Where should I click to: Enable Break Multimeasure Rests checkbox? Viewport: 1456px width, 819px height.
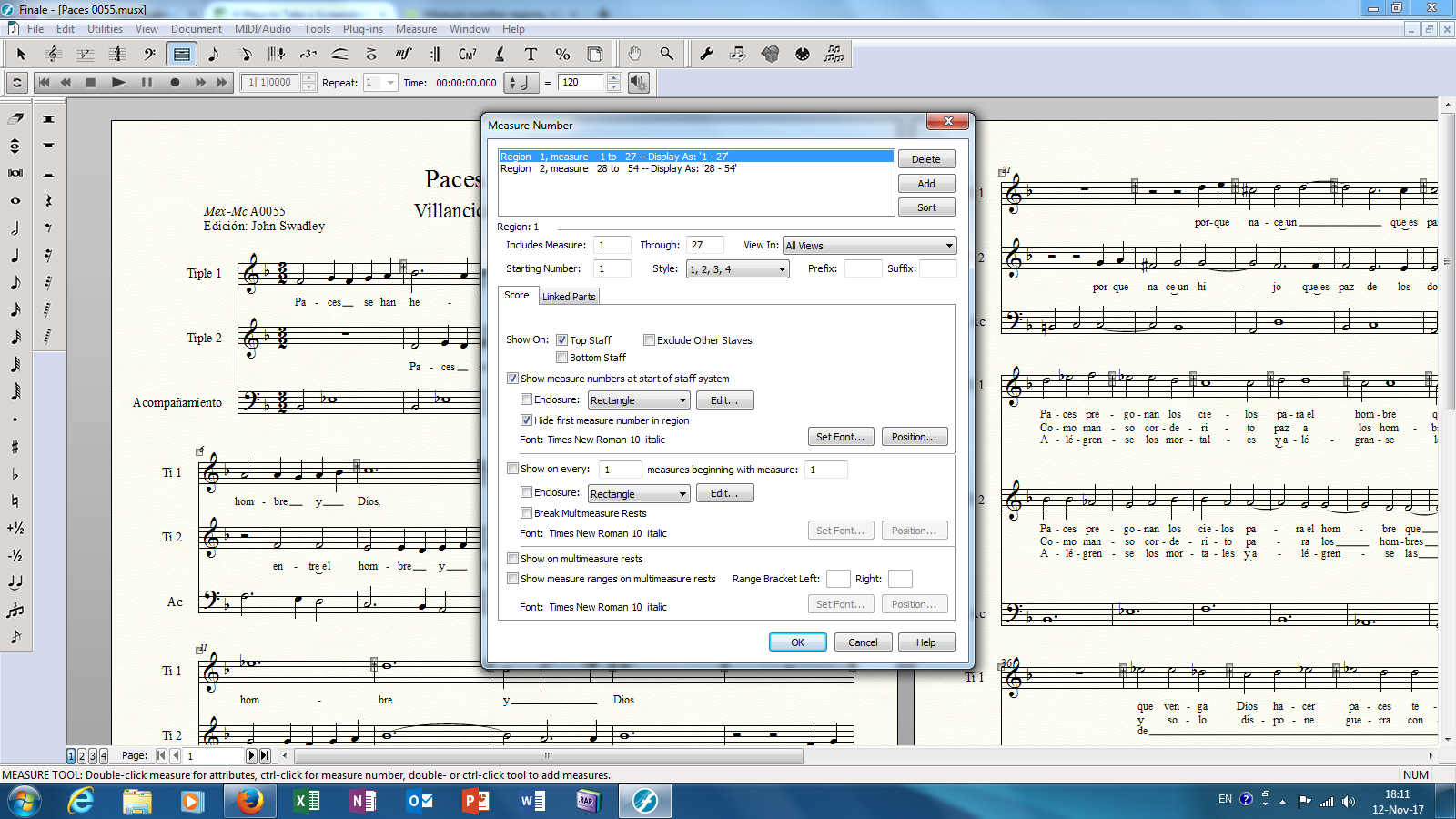pyautogui.click(x=526, y=513)
